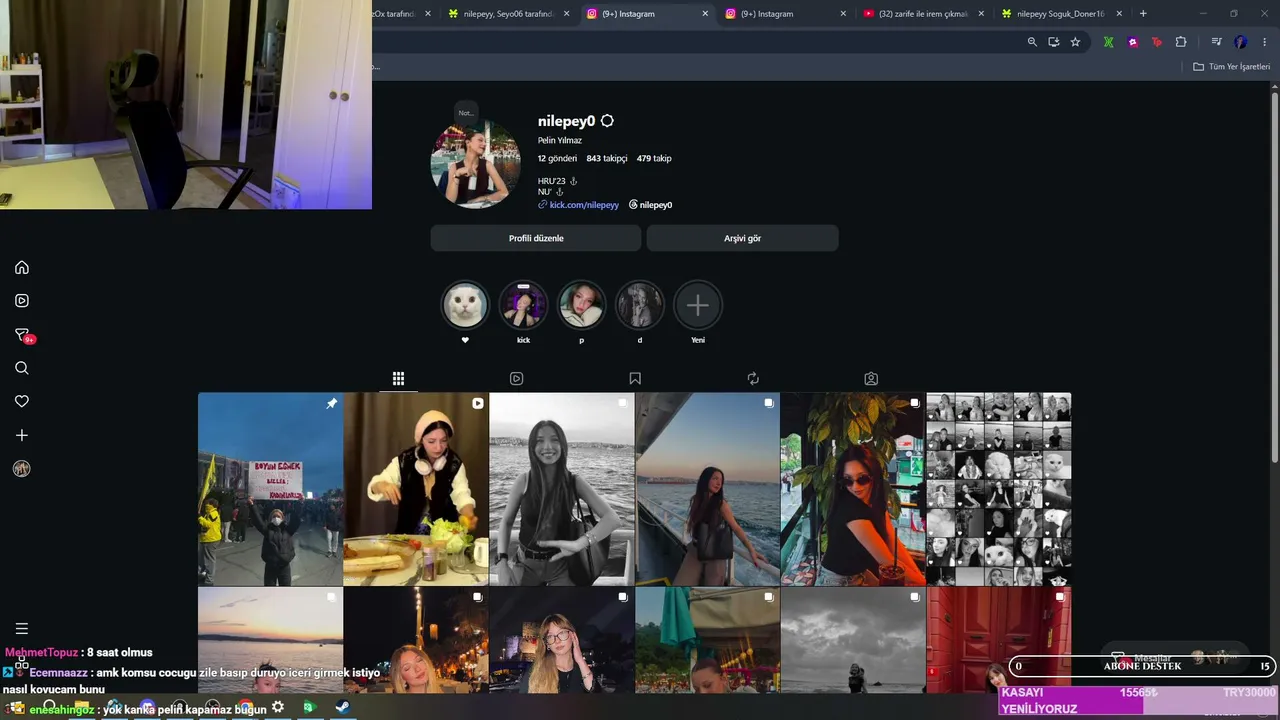Switch to the tagged photos tab
The width and height of the screenshot is (1280, 720).
871,378
